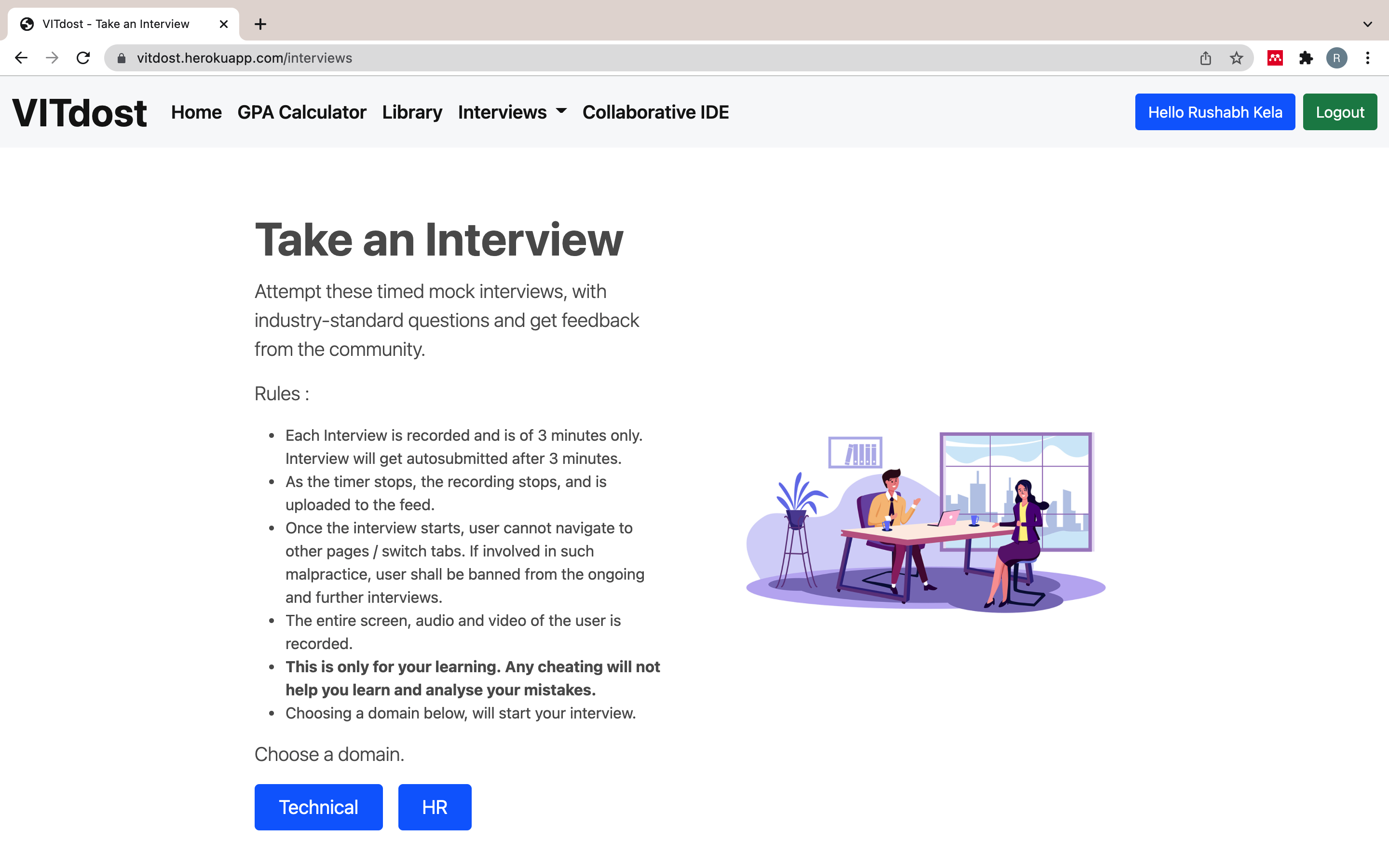Click rule 'Each Interview is recorded'

pyautogui.click(x=464, y=447)
